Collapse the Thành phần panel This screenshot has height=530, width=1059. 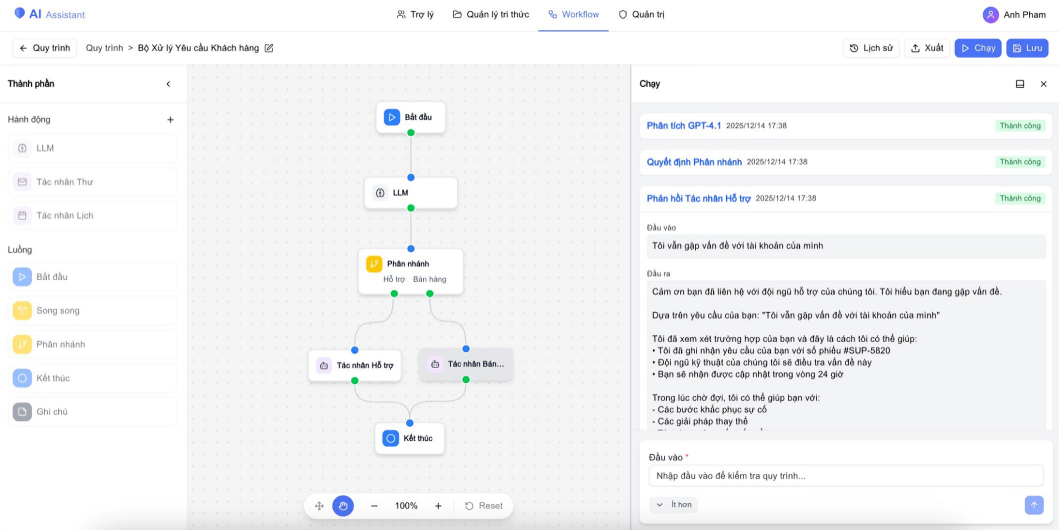click(x=168, y=84)
